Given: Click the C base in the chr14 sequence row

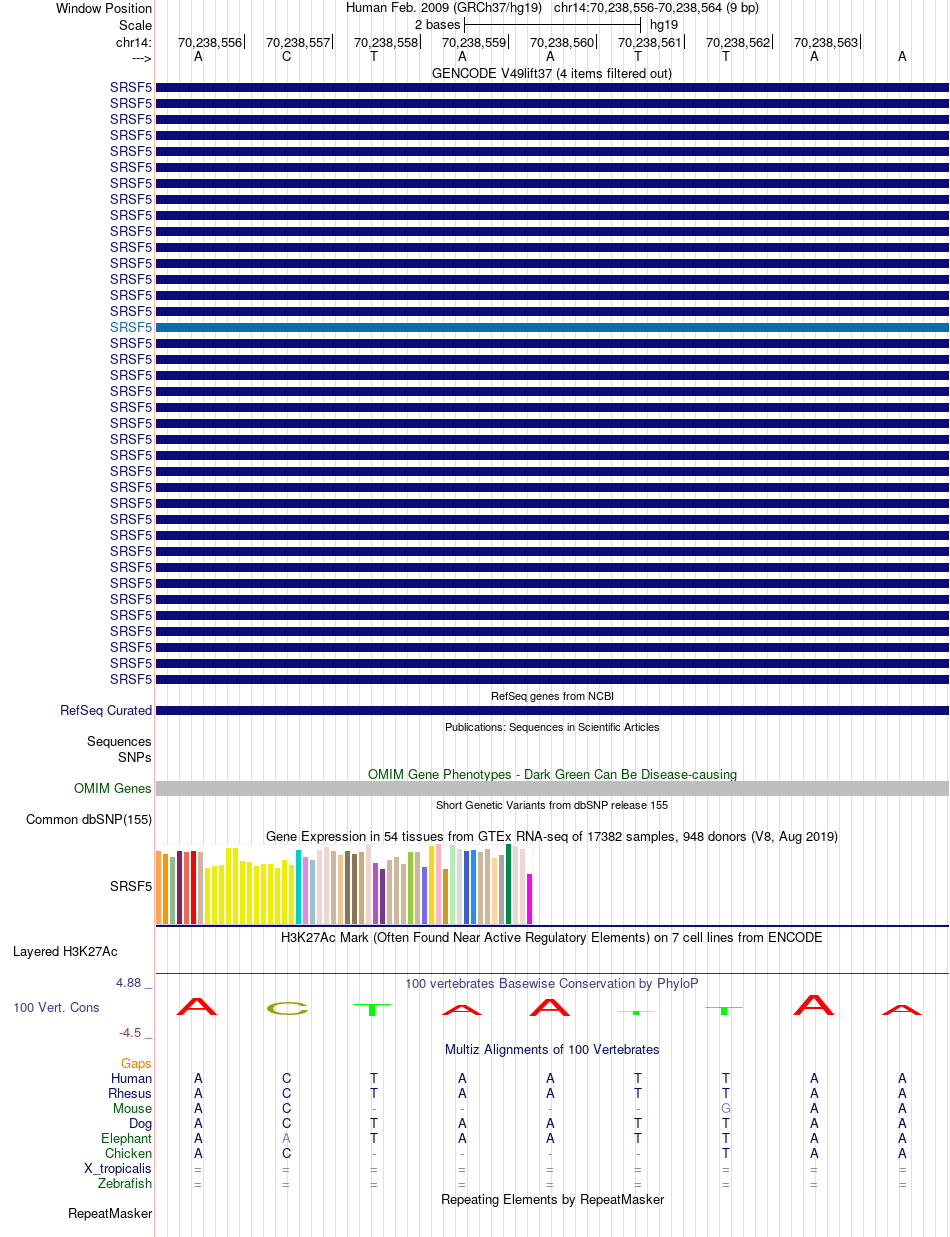Looking at the screenshot, I should point(286,56).
